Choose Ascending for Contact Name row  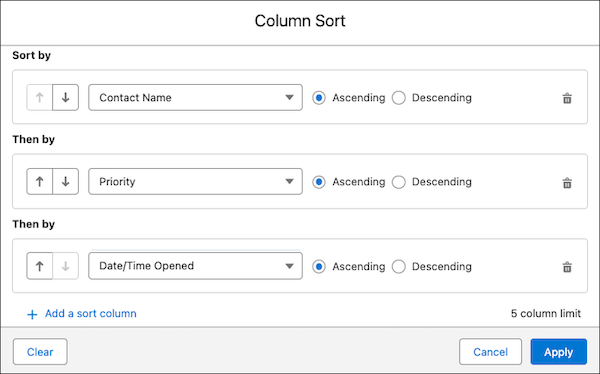pyautogui.click(x=319, y=98)
